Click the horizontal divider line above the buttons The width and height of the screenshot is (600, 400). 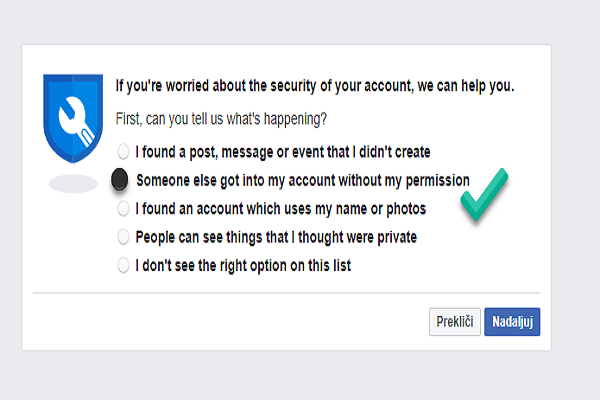[x=290, y=293]
